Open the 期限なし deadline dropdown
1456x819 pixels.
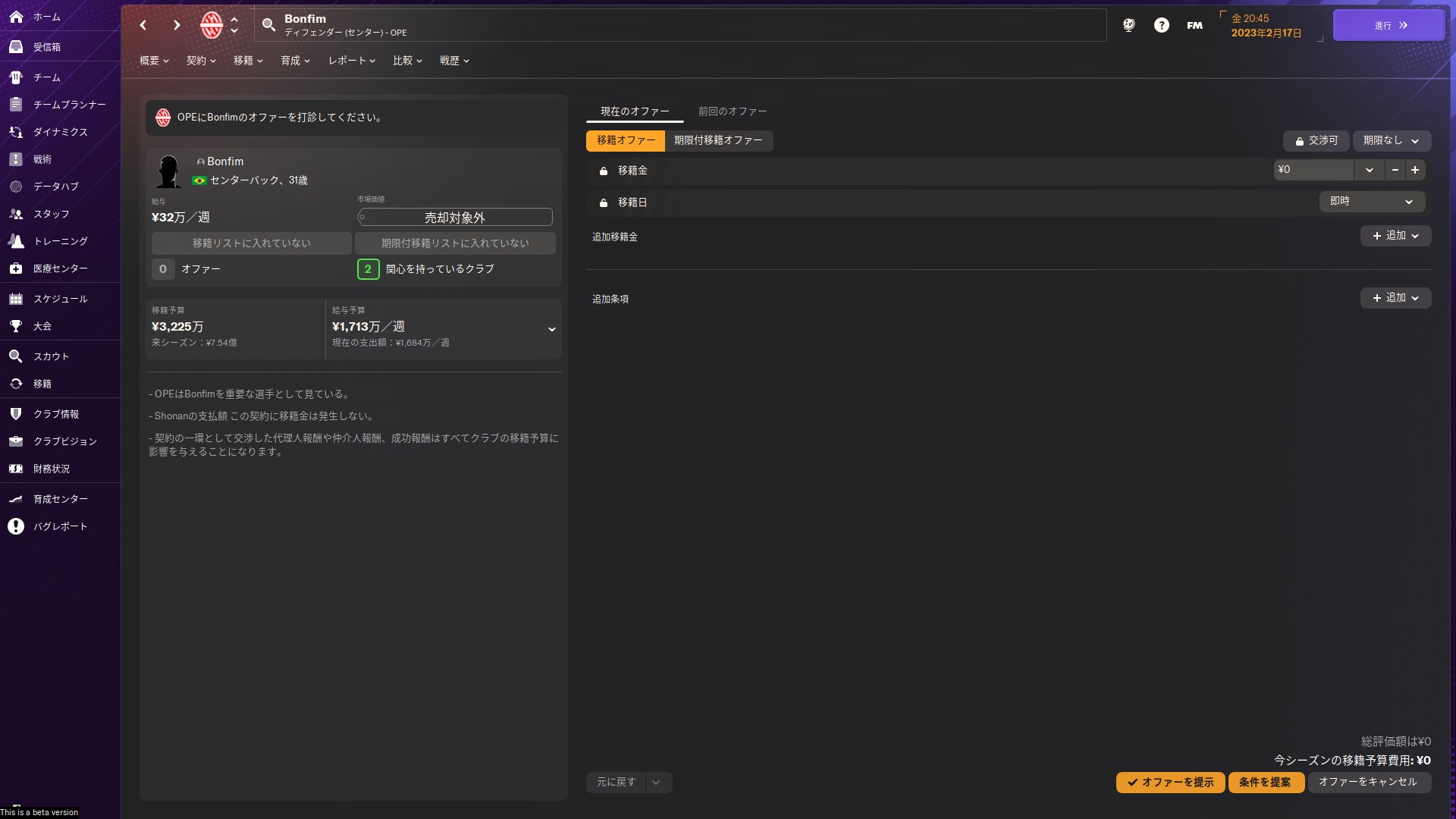[1392, 141]
